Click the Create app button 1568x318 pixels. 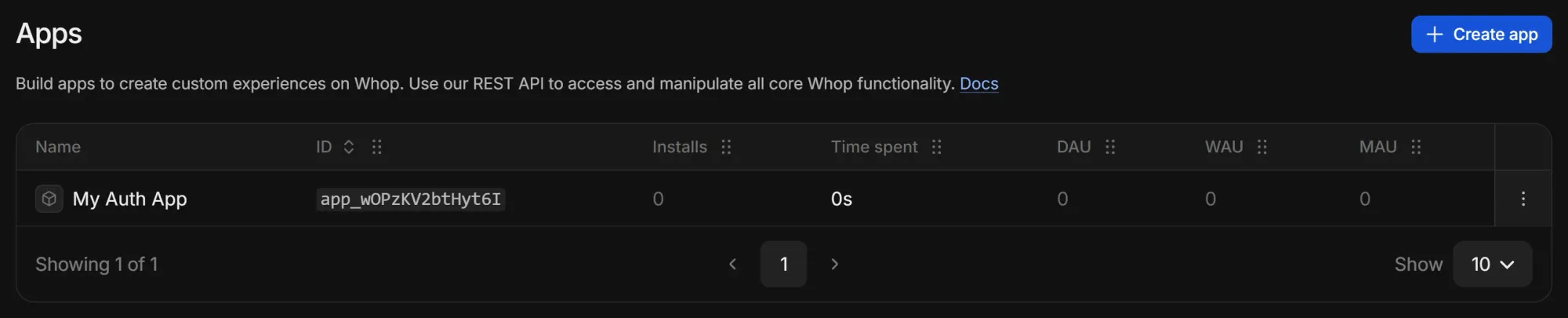point(1480,35)
